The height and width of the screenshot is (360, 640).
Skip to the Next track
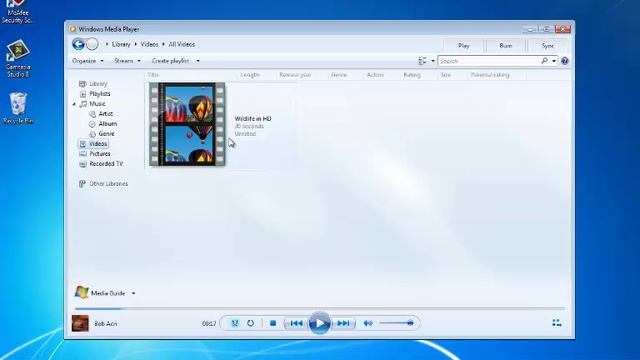coord(343,323)
